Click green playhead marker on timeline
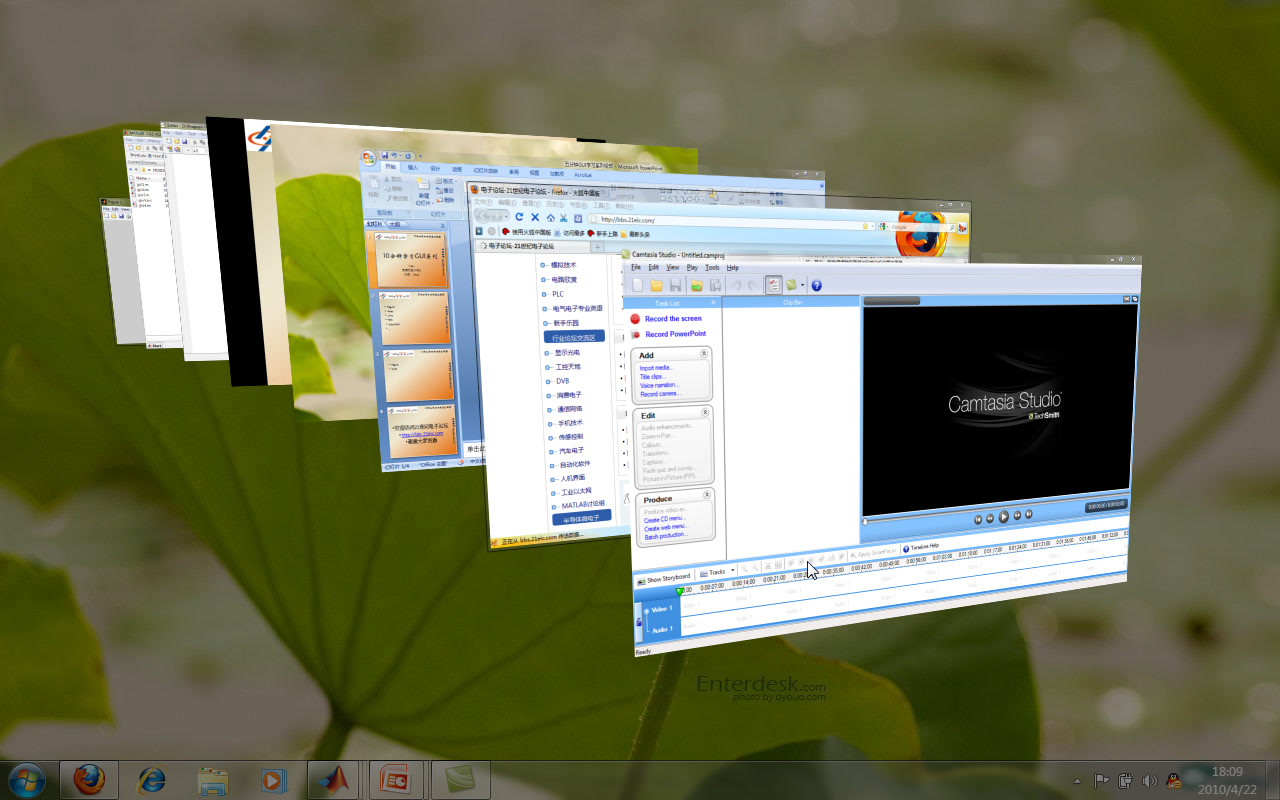Image resolution: width=1280 pixels, height=800 pixels. (681, 591)
